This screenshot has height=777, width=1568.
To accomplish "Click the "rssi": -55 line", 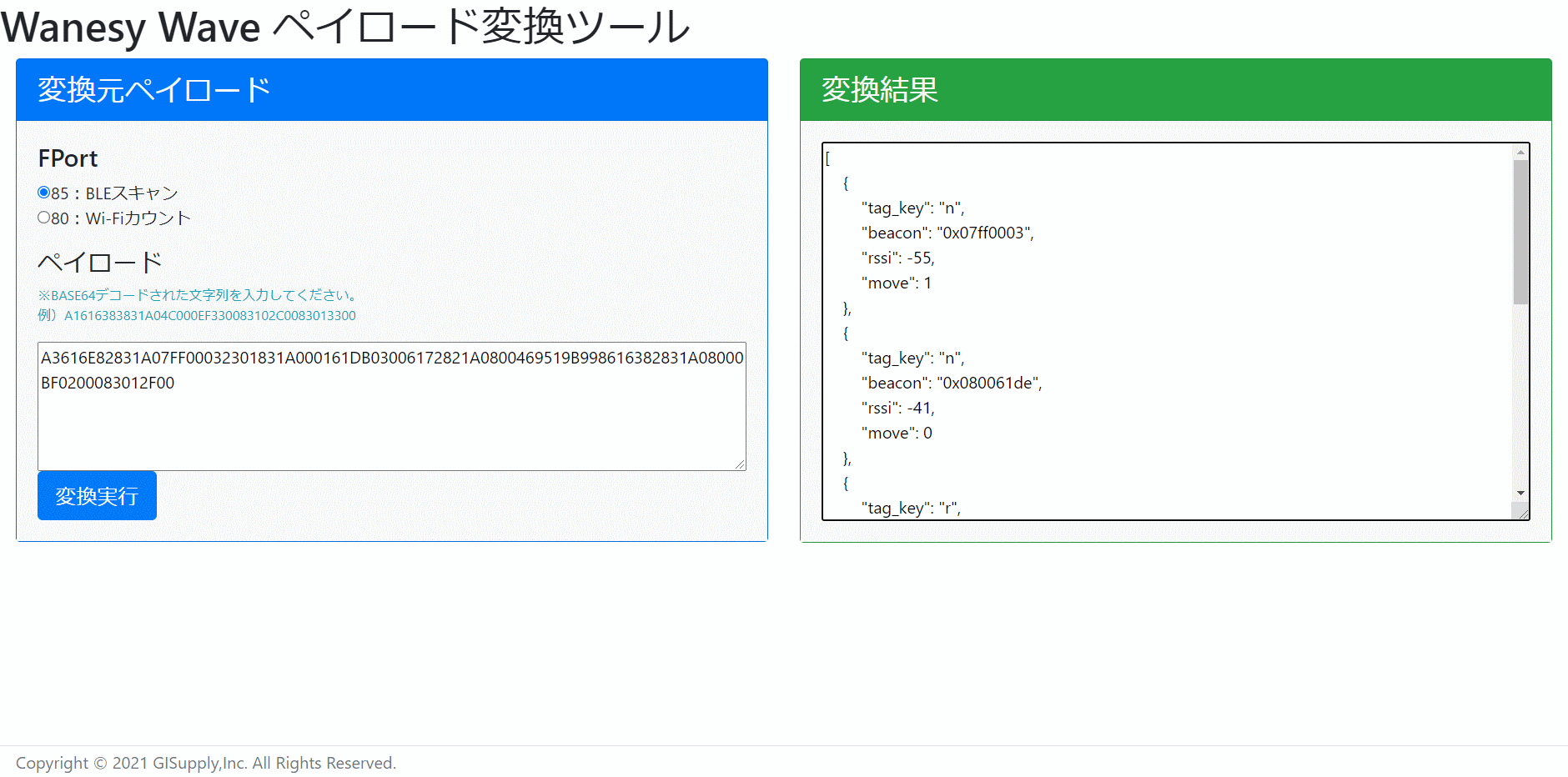I will (897, 258).
